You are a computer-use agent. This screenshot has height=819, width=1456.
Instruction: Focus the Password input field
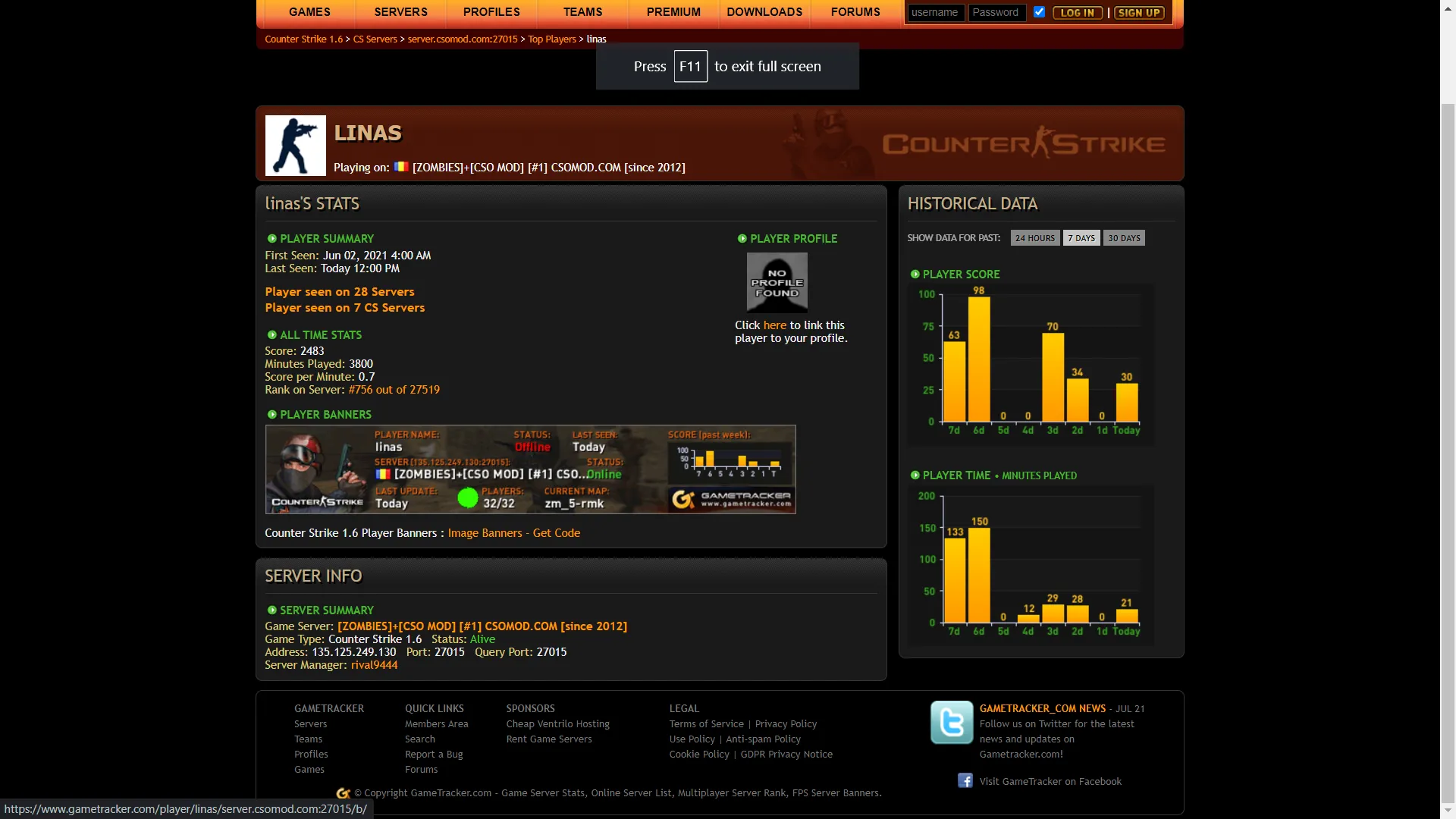(997, 13)
